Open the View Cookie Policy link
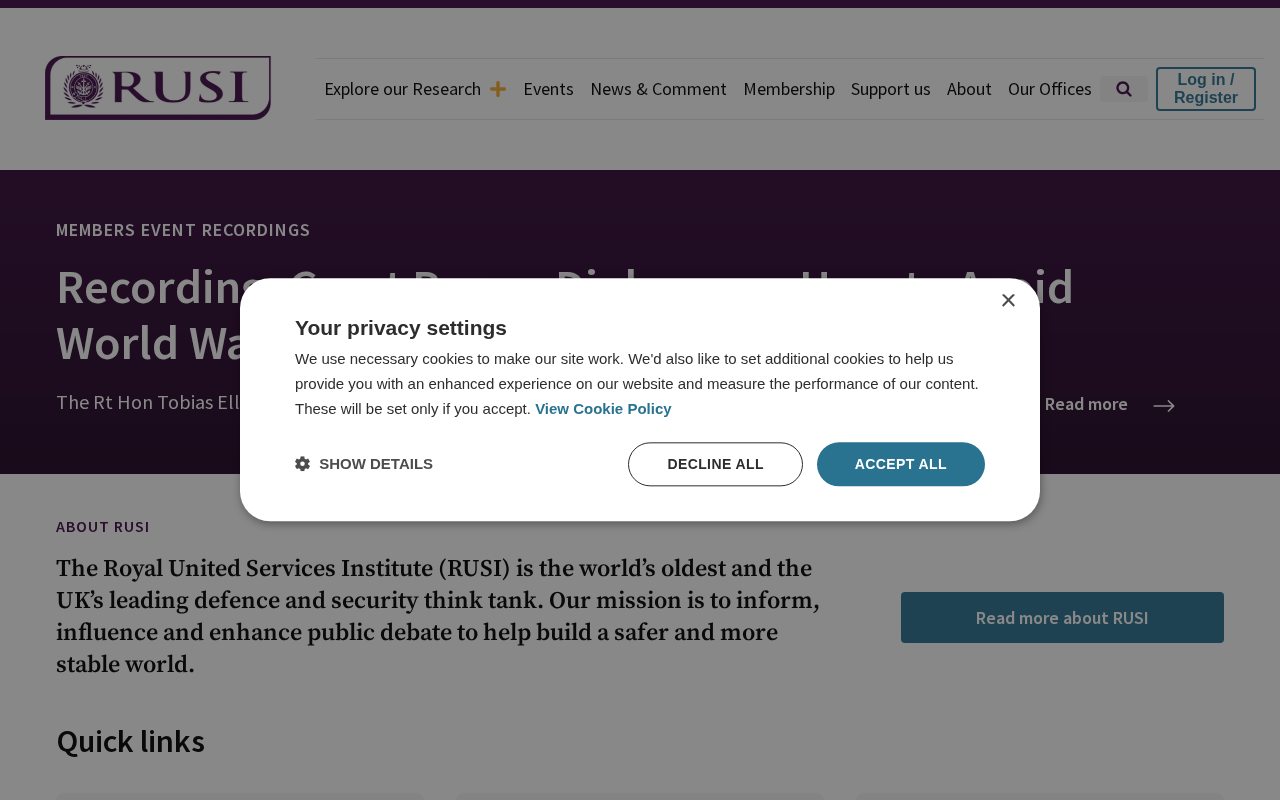Screen dimensions: 1280x800 [x=603, y=409]
